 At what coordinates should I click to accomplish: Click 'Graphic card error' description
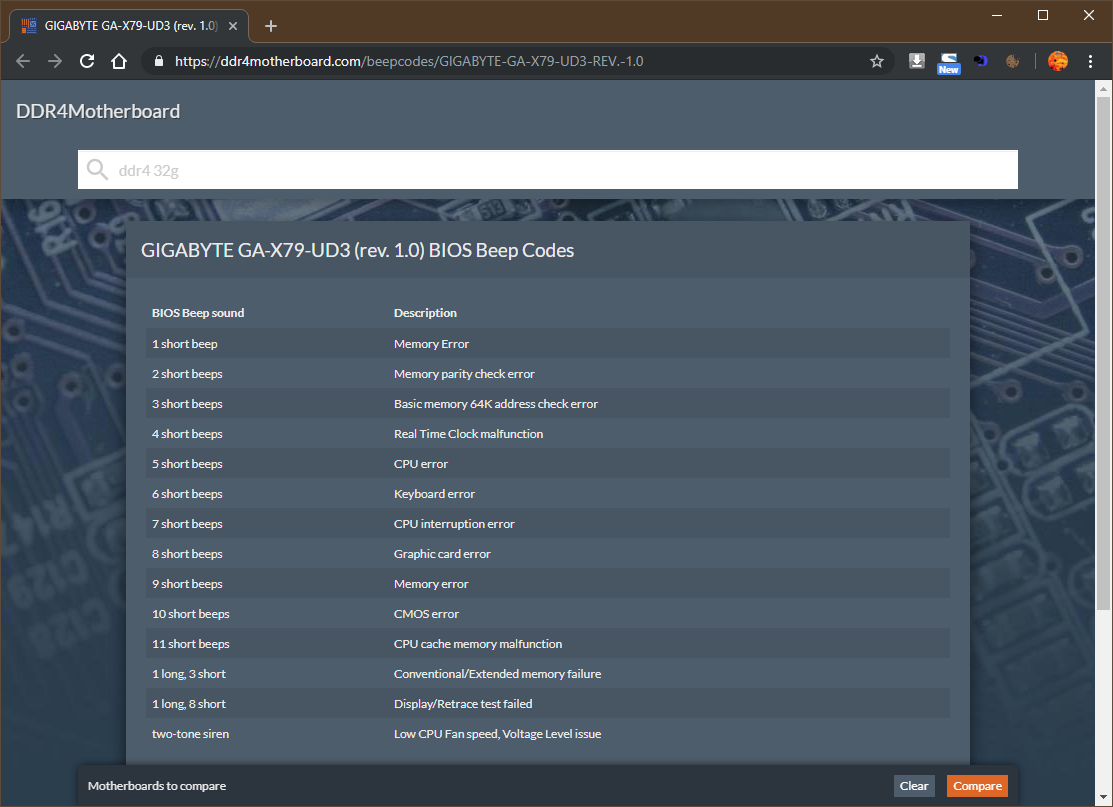tap(442, 554)
